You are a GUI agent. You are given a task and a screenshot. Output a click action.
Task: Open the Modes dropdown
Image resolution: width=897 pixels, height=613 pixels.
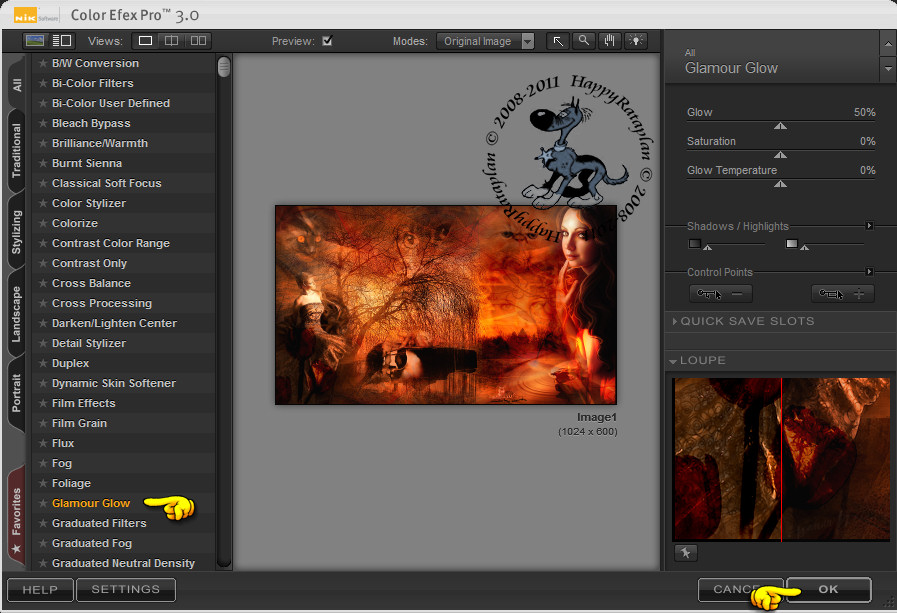(485, 41)
